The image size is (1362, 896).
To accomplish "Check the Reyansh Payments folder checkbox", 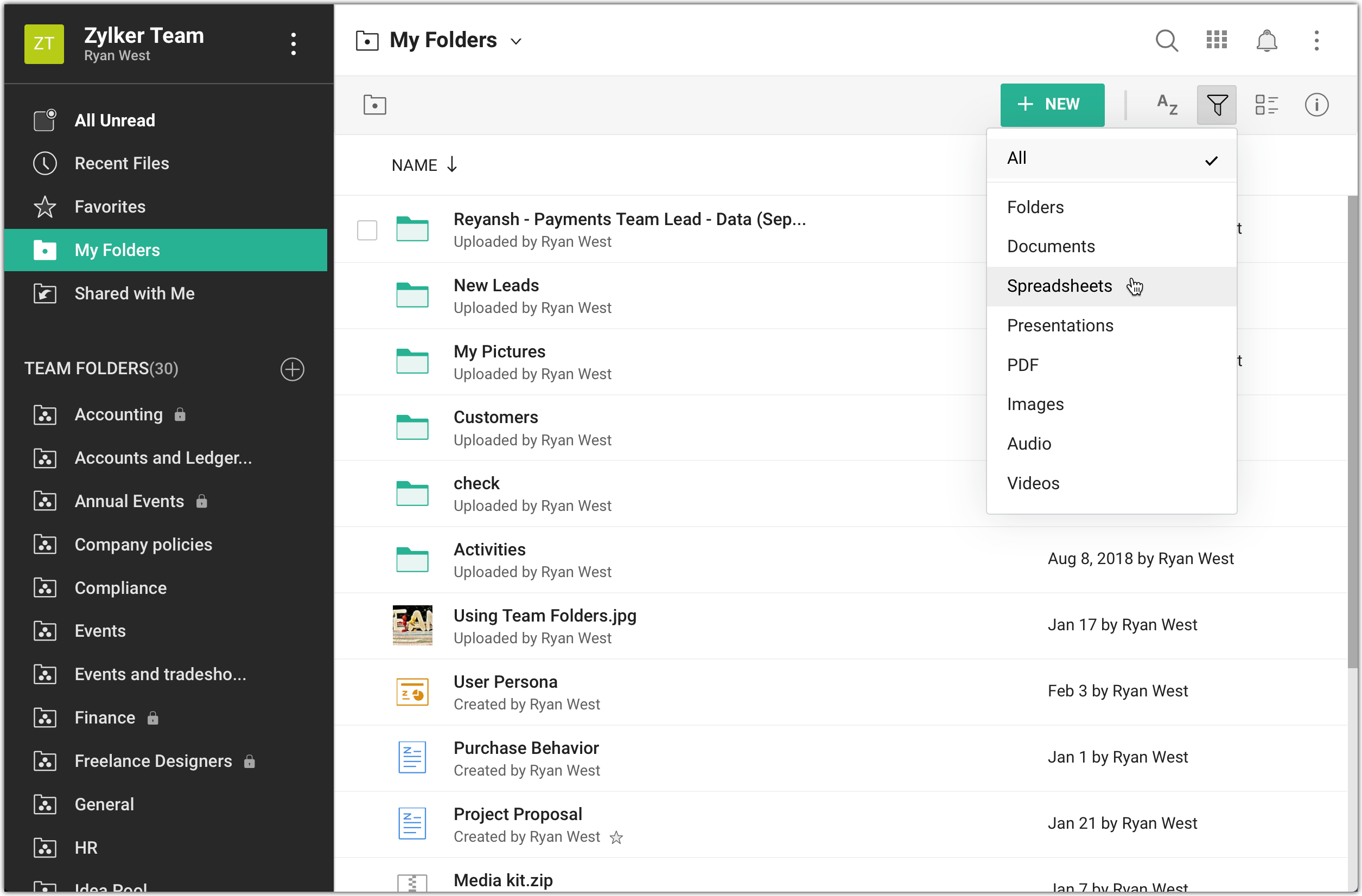I will pyautogui.click(x=367, y=230).
